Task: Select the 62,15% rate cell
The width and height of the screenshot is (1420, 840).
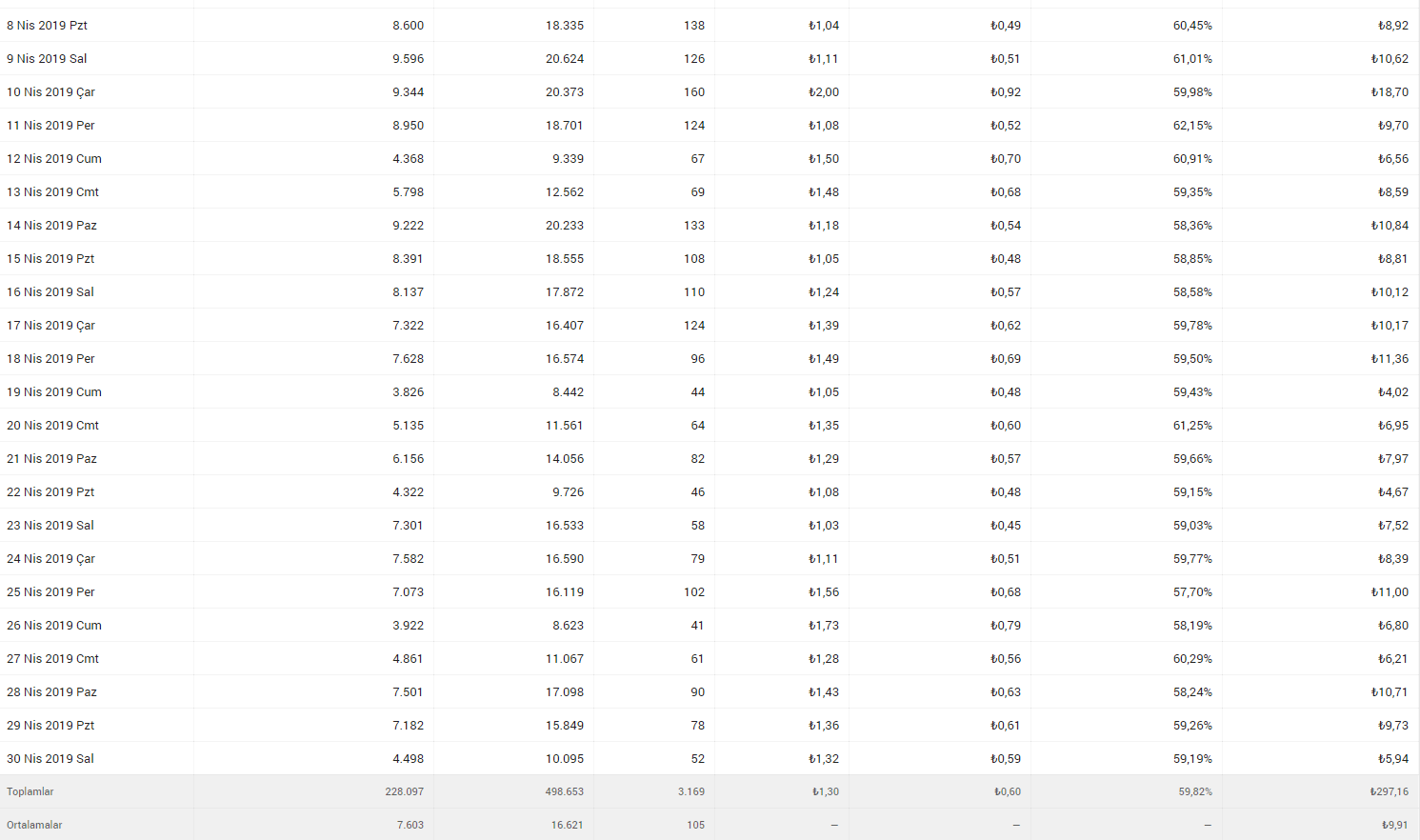Action: click(1192, 126)
